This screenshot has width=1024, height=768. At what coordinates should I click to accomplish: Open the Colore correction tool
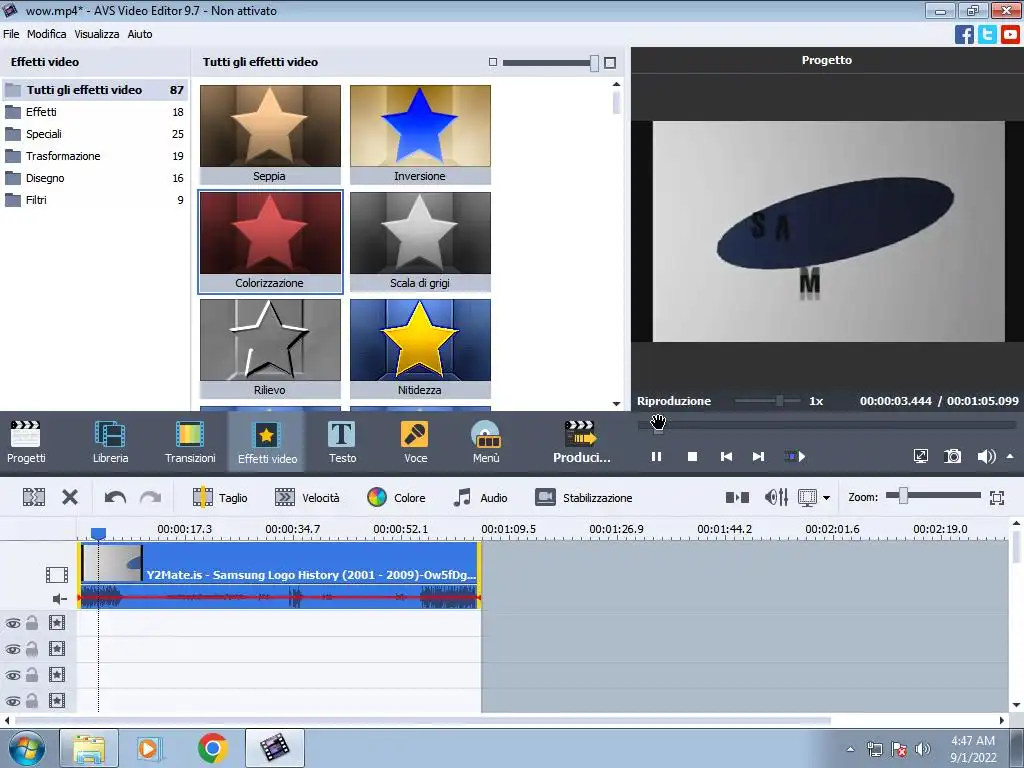[396, 498]
